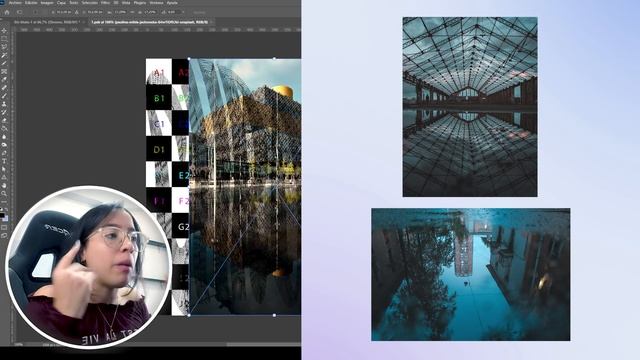Open the Imagen menu
Screen dimensions: 640x360
point(47,3)
